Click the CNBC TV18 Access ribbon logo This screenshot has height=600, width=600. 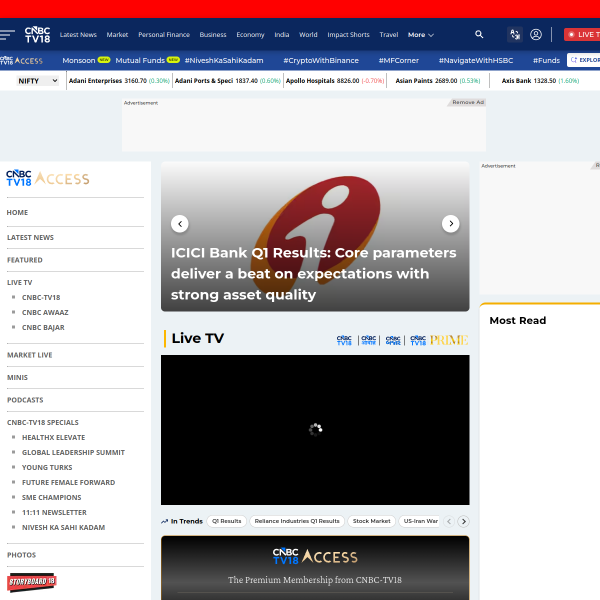click(x=21, y=60)
